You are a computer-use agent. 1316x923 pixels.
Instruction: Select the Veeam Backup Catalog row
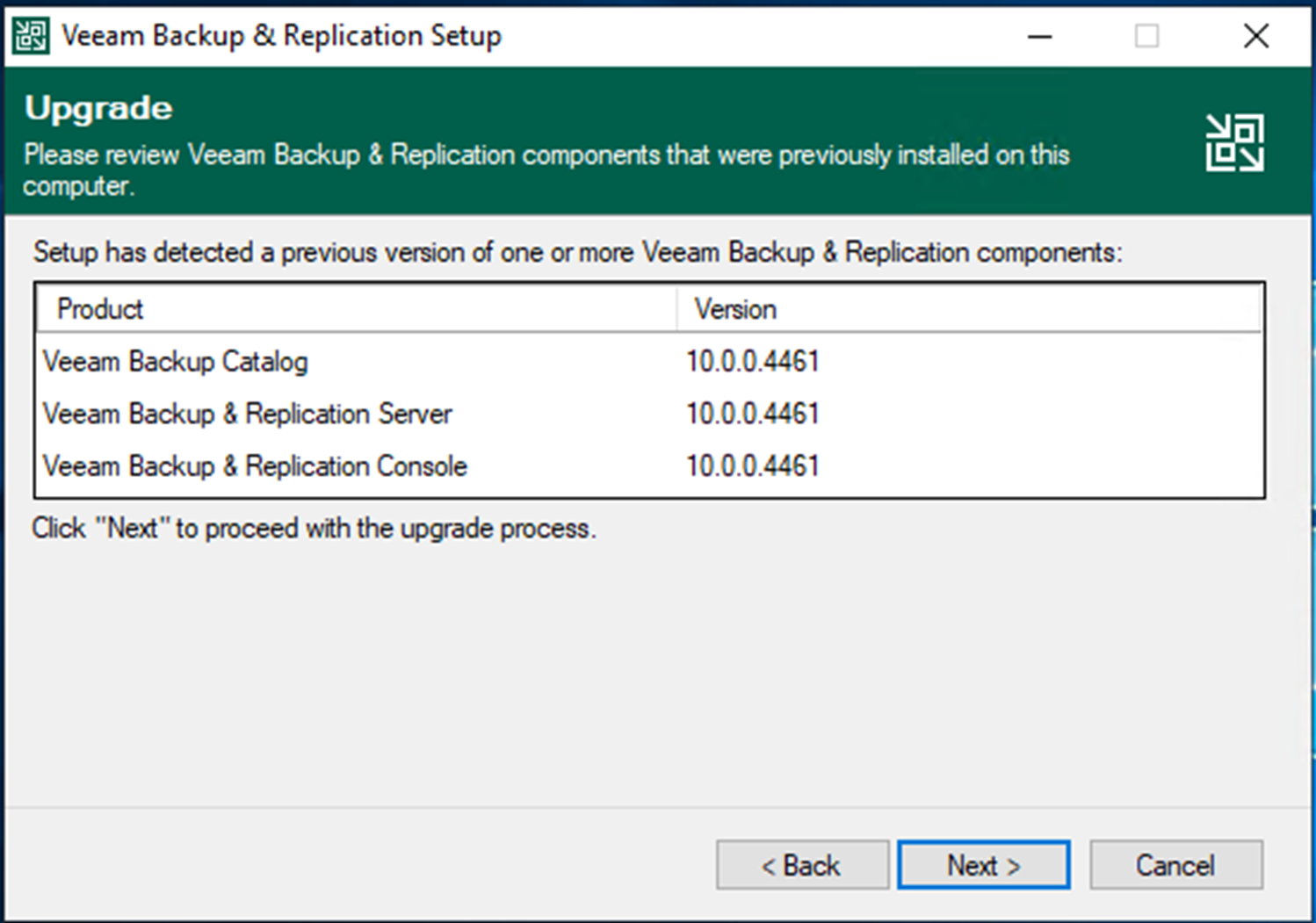tap(649, 361)
